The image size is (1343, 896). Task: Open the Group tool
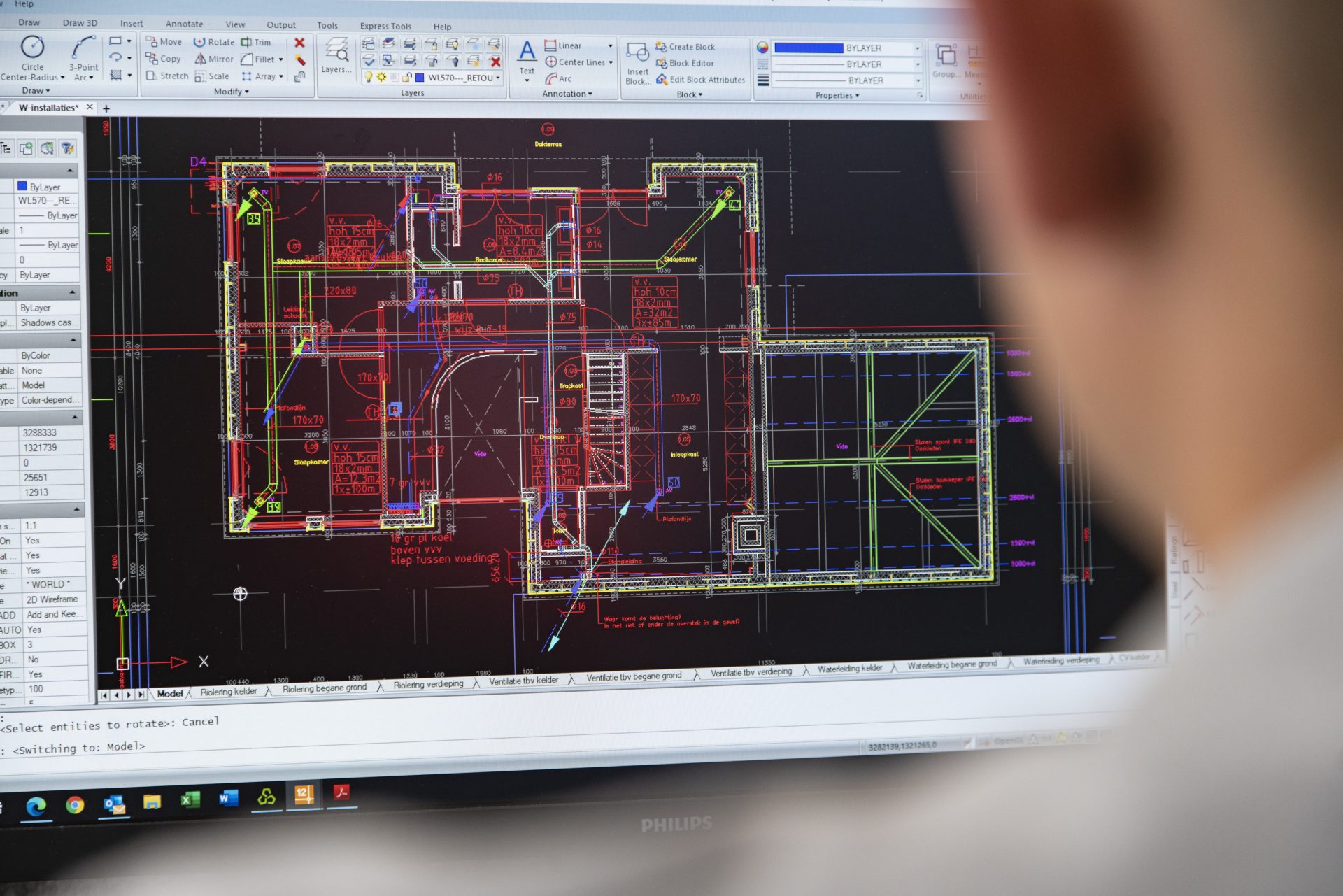pos(946,61)
